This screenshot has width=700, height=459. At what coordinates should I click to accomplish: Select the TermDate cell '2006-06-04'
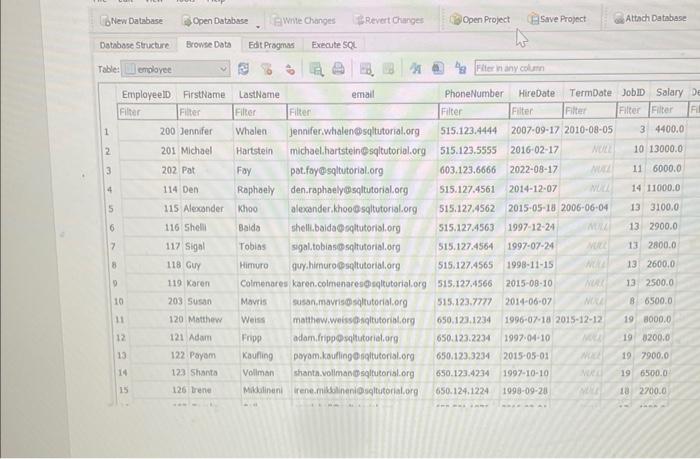tap(584, 208)
